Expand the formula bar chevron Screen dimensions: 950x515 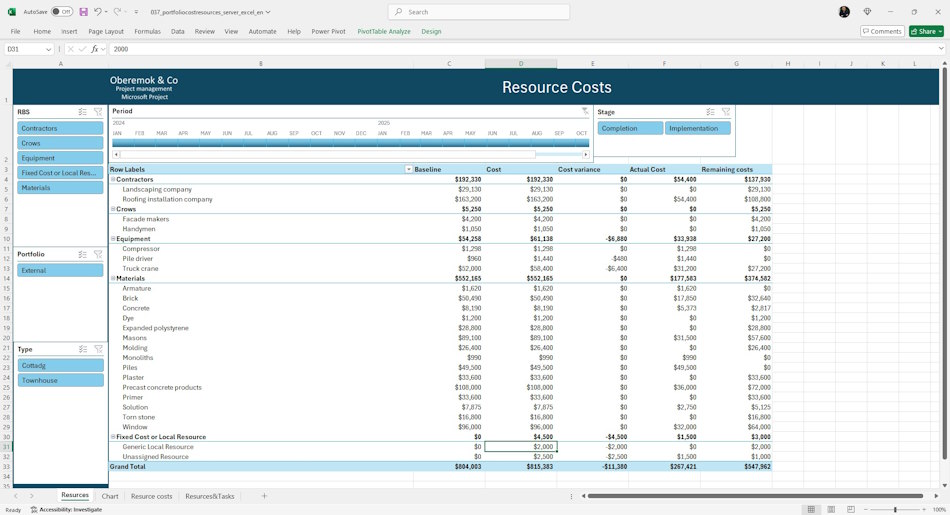[x=941, y=49]
